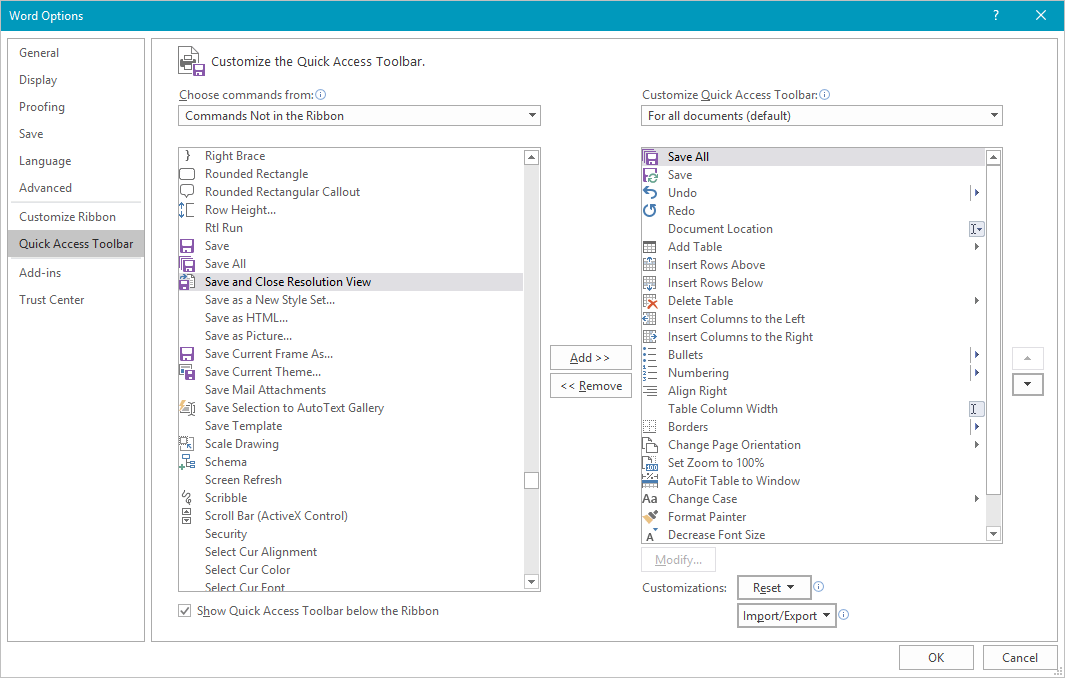Click the Save Current Theme icon
Viewport: 1065px width, 678px height.
point(187,372)
